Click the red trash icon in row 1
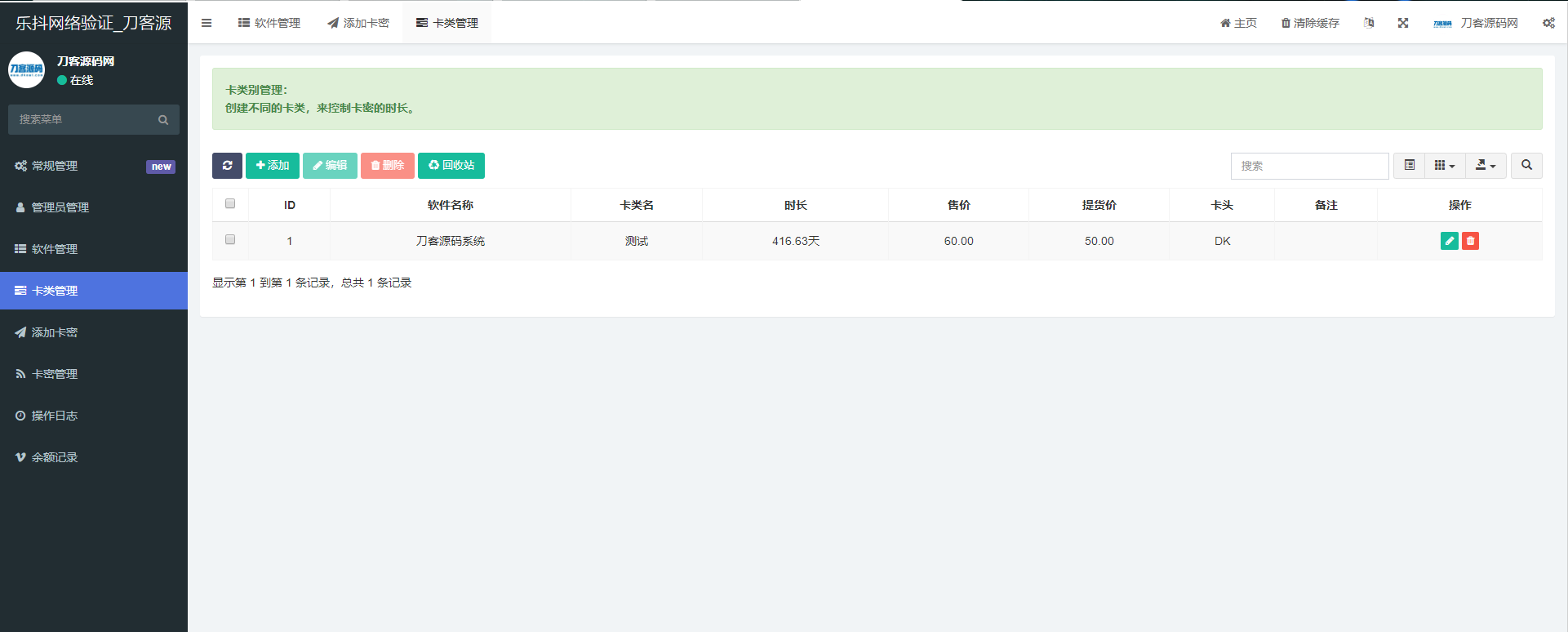Image resolution: width=1568 pixels, height=632 pixels. pos(1470,241)
